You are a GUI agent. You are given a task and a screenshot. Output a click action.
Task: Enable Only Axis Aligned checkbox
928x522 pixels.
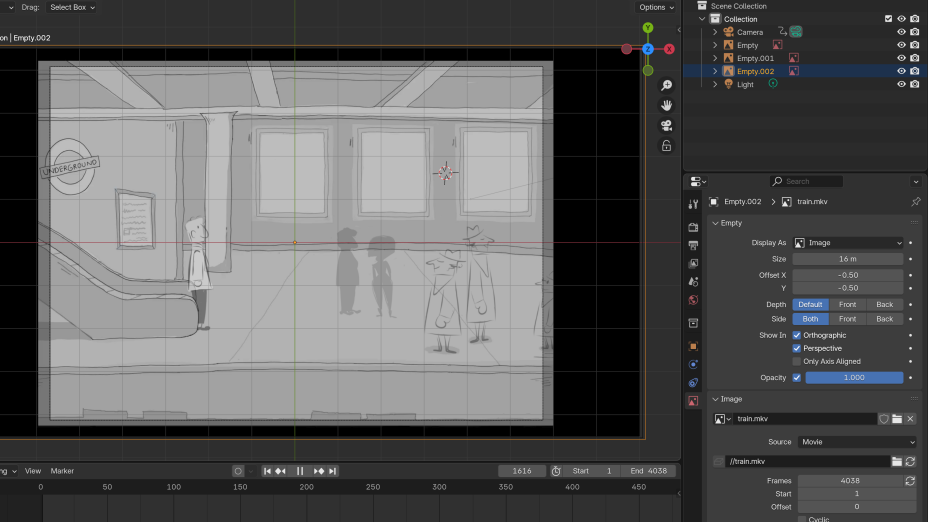(797, 362)
